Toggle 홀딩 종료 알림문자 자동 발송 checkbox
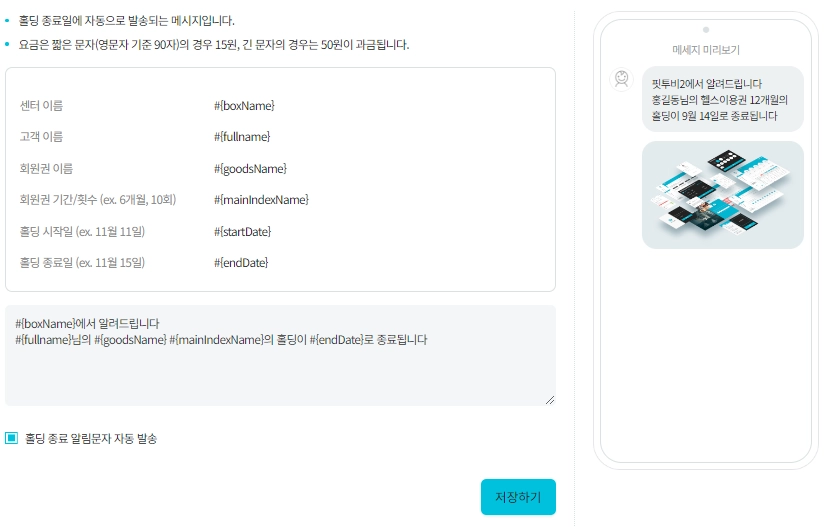The width and height of the screenshot is (832, 527). (x=11, y=438)
